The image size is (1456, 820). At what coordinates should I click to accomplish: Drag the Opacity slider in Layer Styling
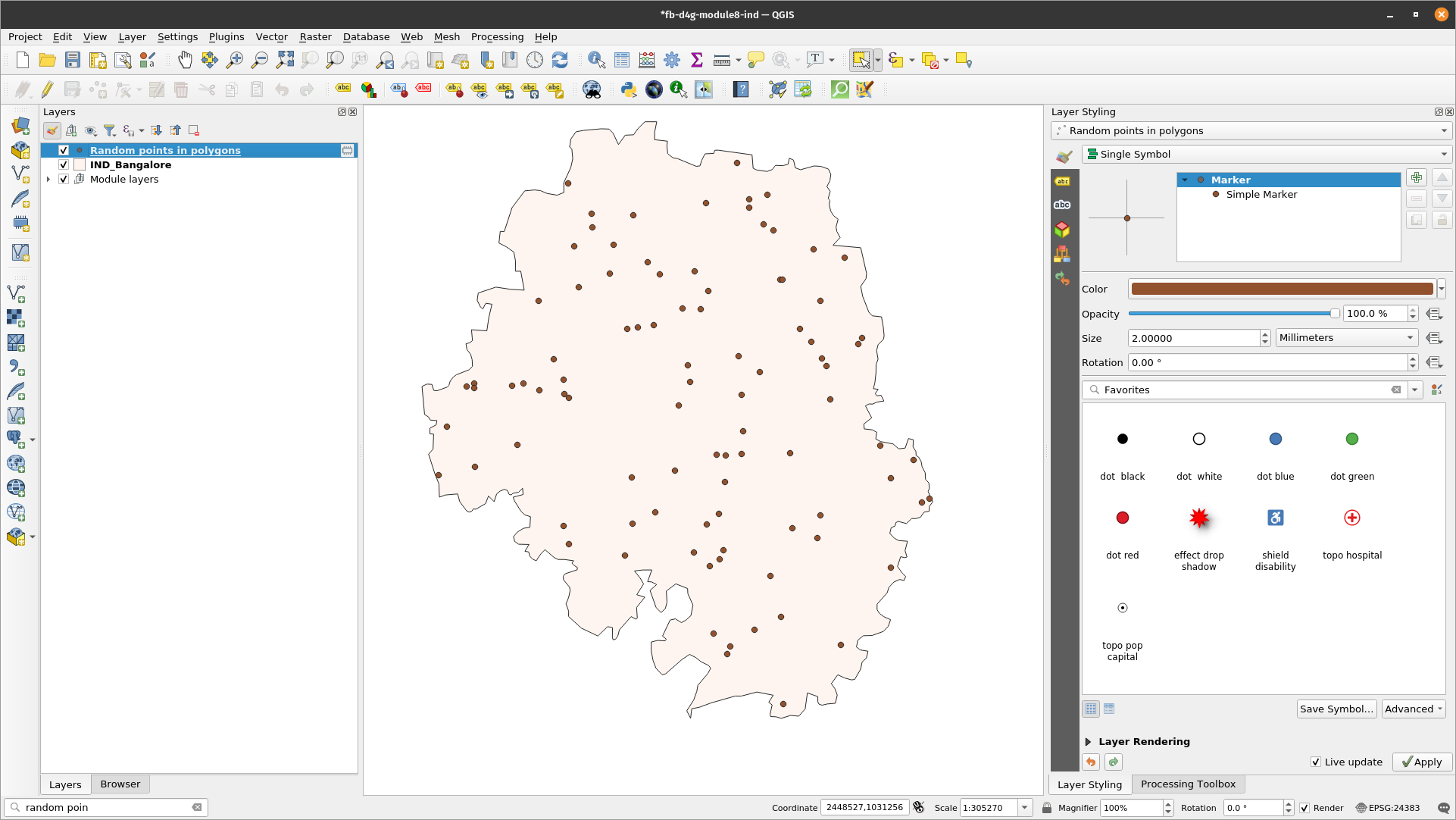(1332, 313)
